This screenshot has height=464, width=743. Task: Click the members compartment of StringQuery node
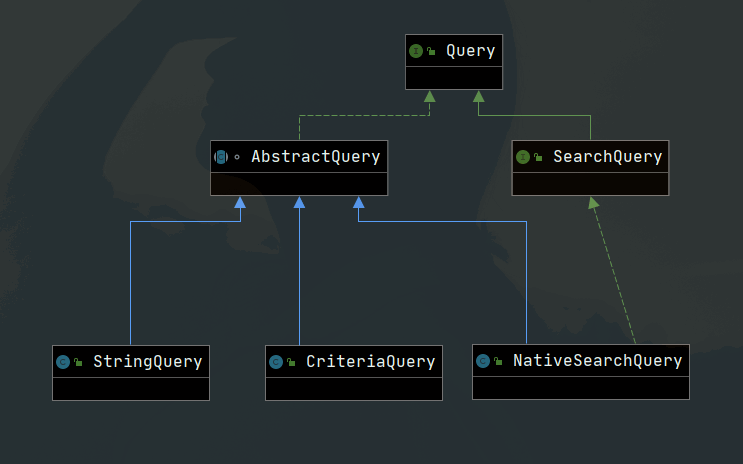click(131, 389)
